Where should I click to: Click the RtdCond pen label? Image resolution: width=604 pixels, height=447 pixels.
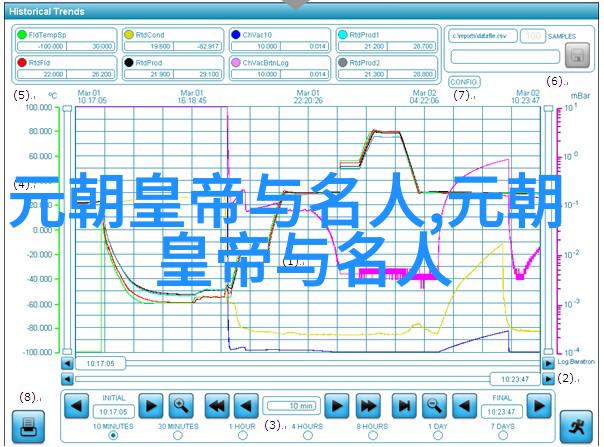point(150,35)
